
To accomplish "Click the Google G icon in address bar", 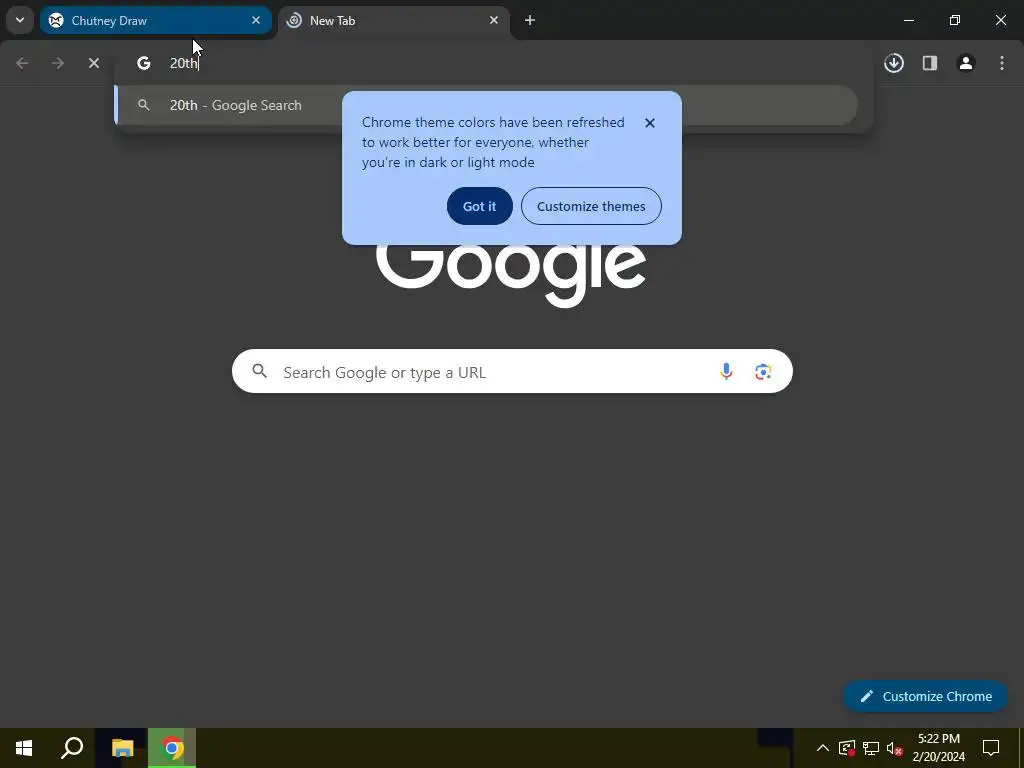I will 144,63.
